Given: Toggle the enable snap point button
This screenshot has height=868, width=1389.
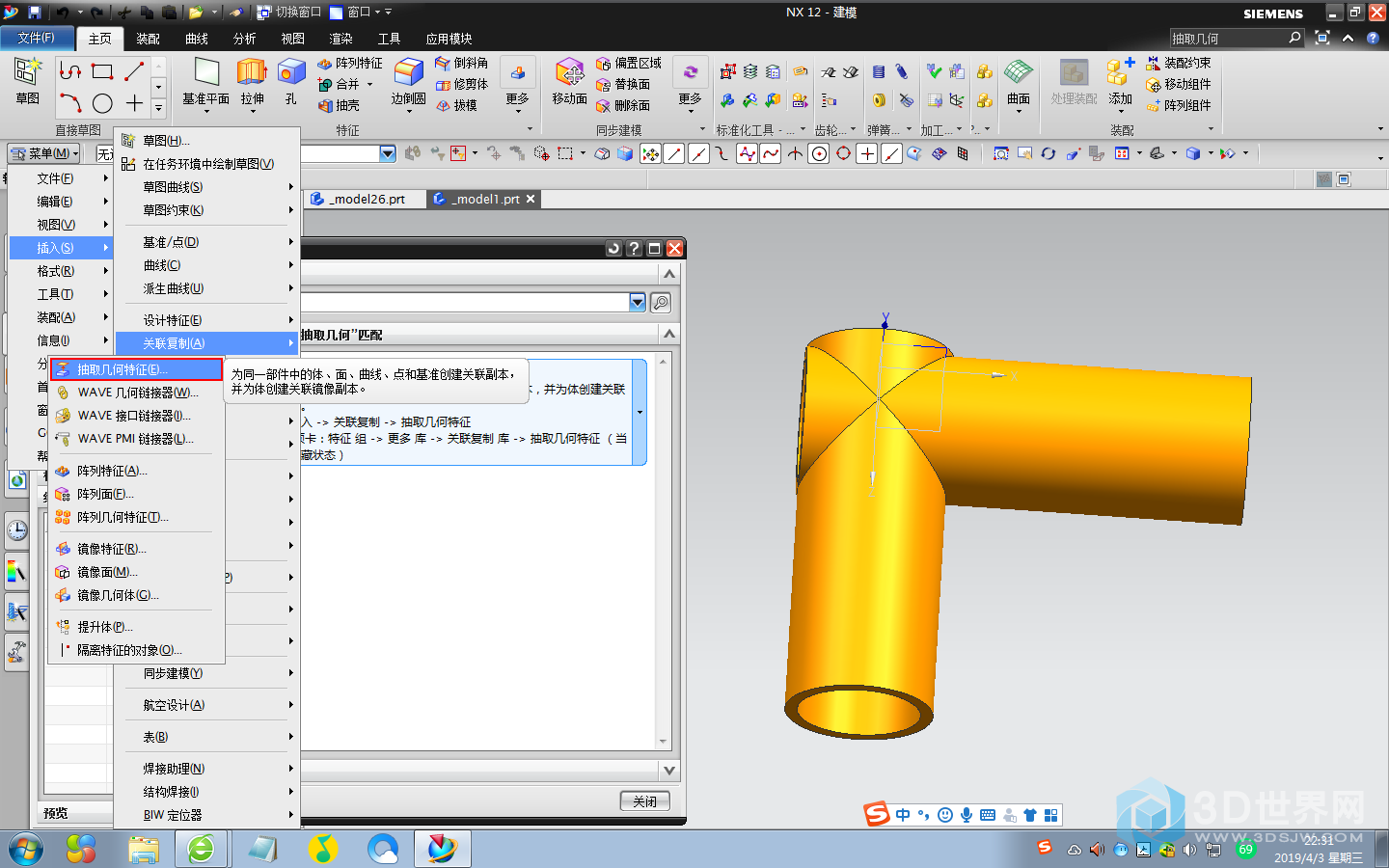Looking at the screenshot, I should tap(651, 153).
